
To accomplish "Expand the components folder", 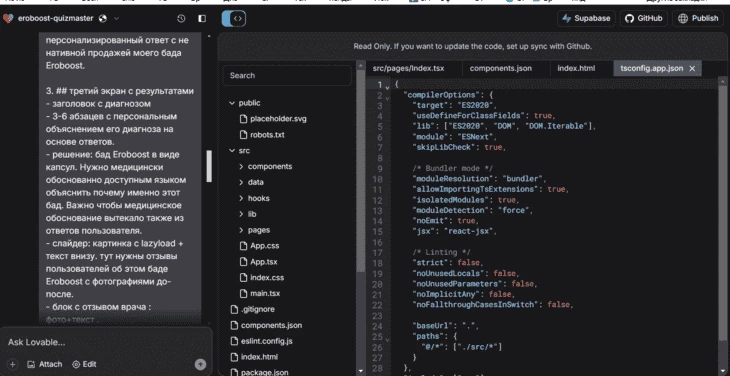I will (x=241, y=167).
